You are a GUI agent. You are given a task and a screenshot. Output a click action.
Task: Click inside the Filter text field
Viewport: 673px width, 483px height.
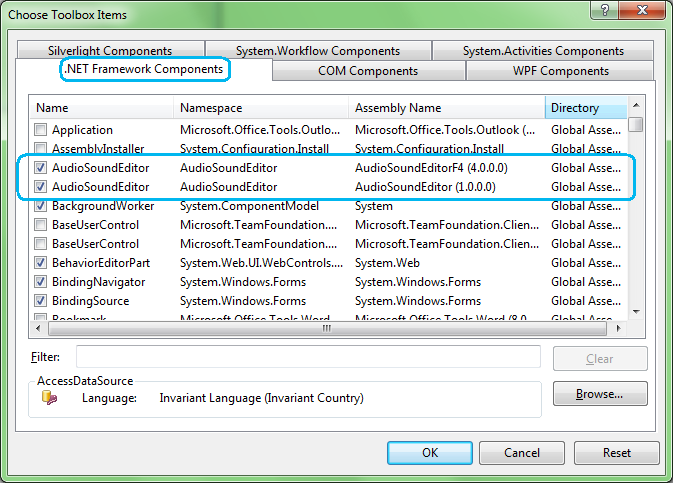[x=308, y=358]
